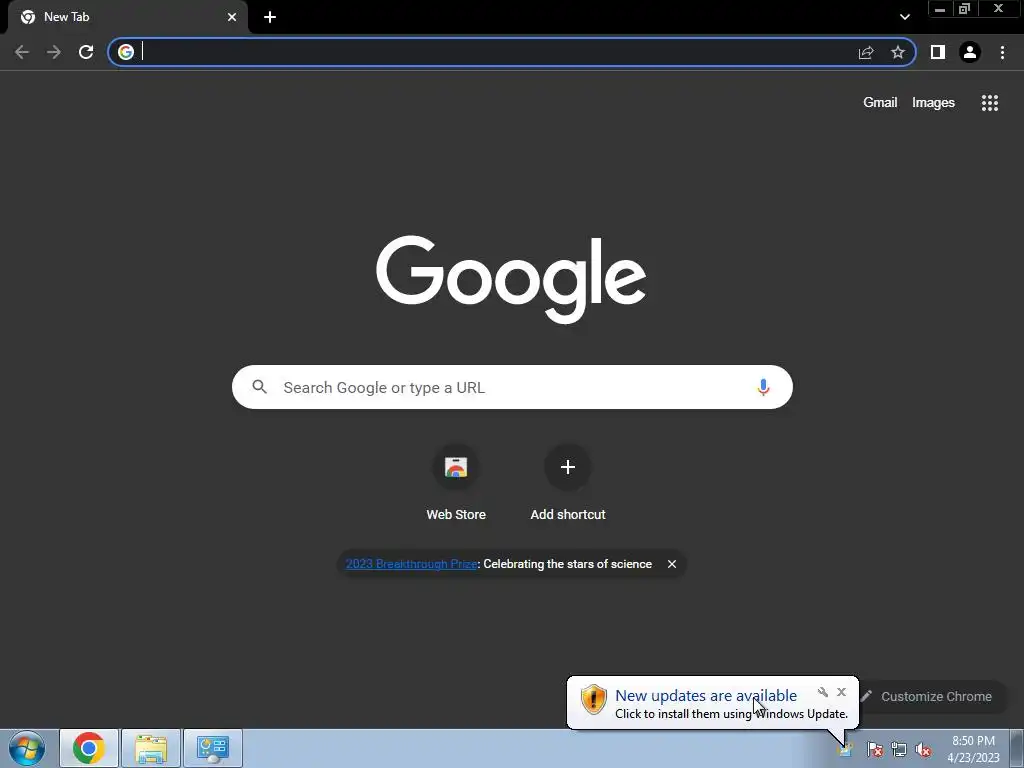The image size is (1024, 768).
Task: Go forward using the forward arrow
Action: [x=54, y=52]
